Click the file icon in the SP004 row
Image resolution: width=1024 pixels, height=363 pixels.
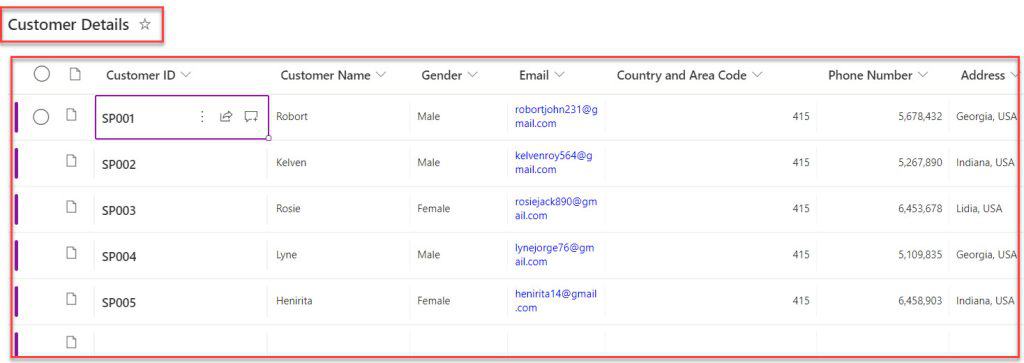72,253
